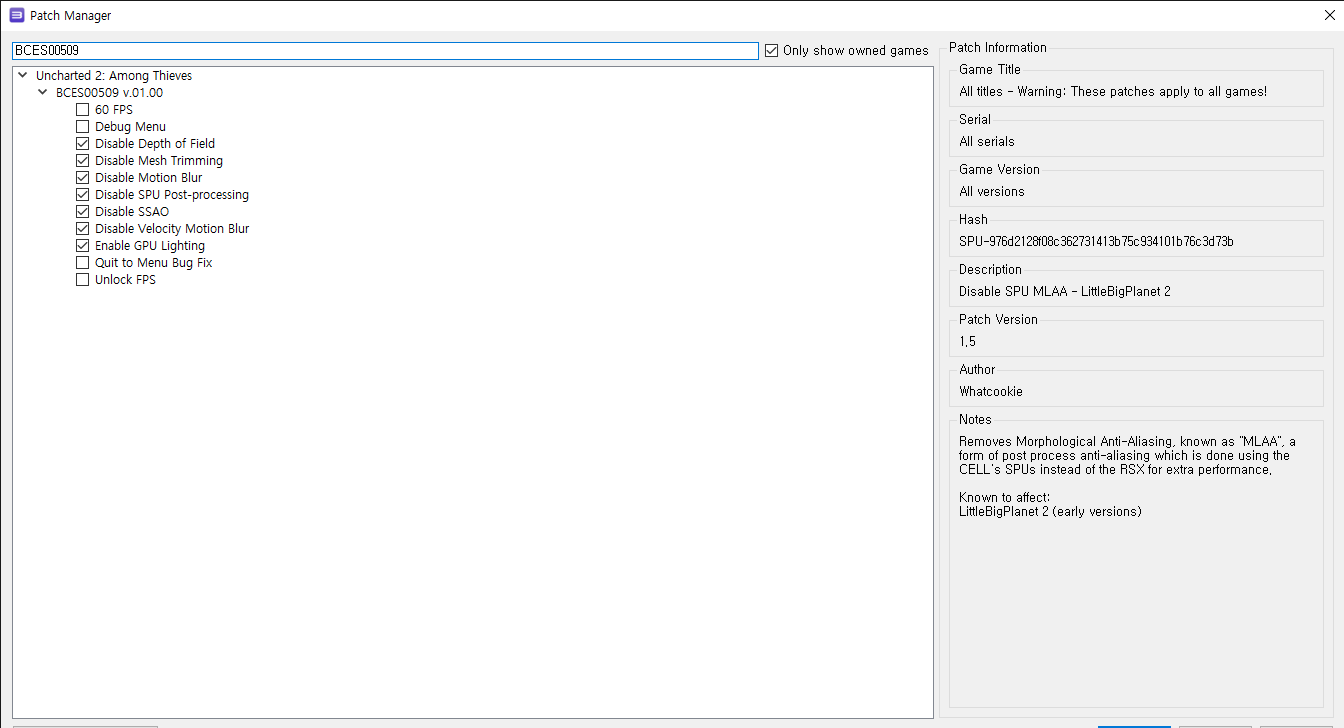Click the Disable SPU MLAA description text
1344x728 pixels.
(x=1065, y=292)
